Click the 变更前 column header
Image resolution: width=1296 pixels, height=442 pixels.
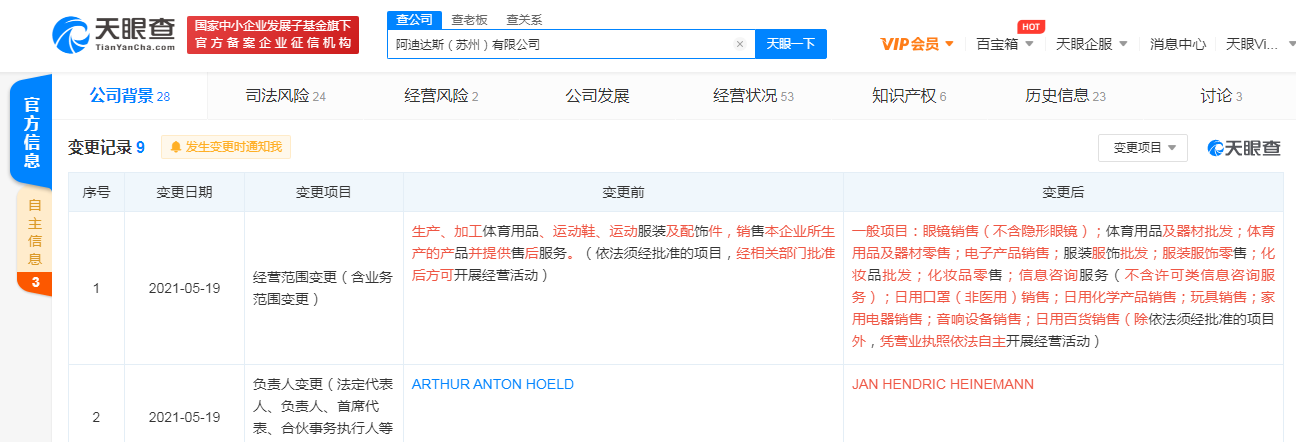623,192
